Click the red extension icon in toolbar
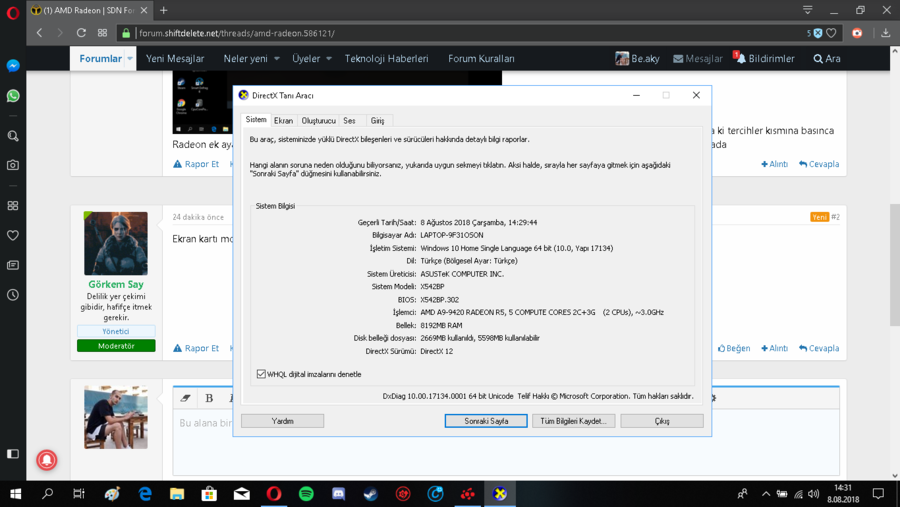The height and width of the screenshot is (507, 900). (857, 33)
